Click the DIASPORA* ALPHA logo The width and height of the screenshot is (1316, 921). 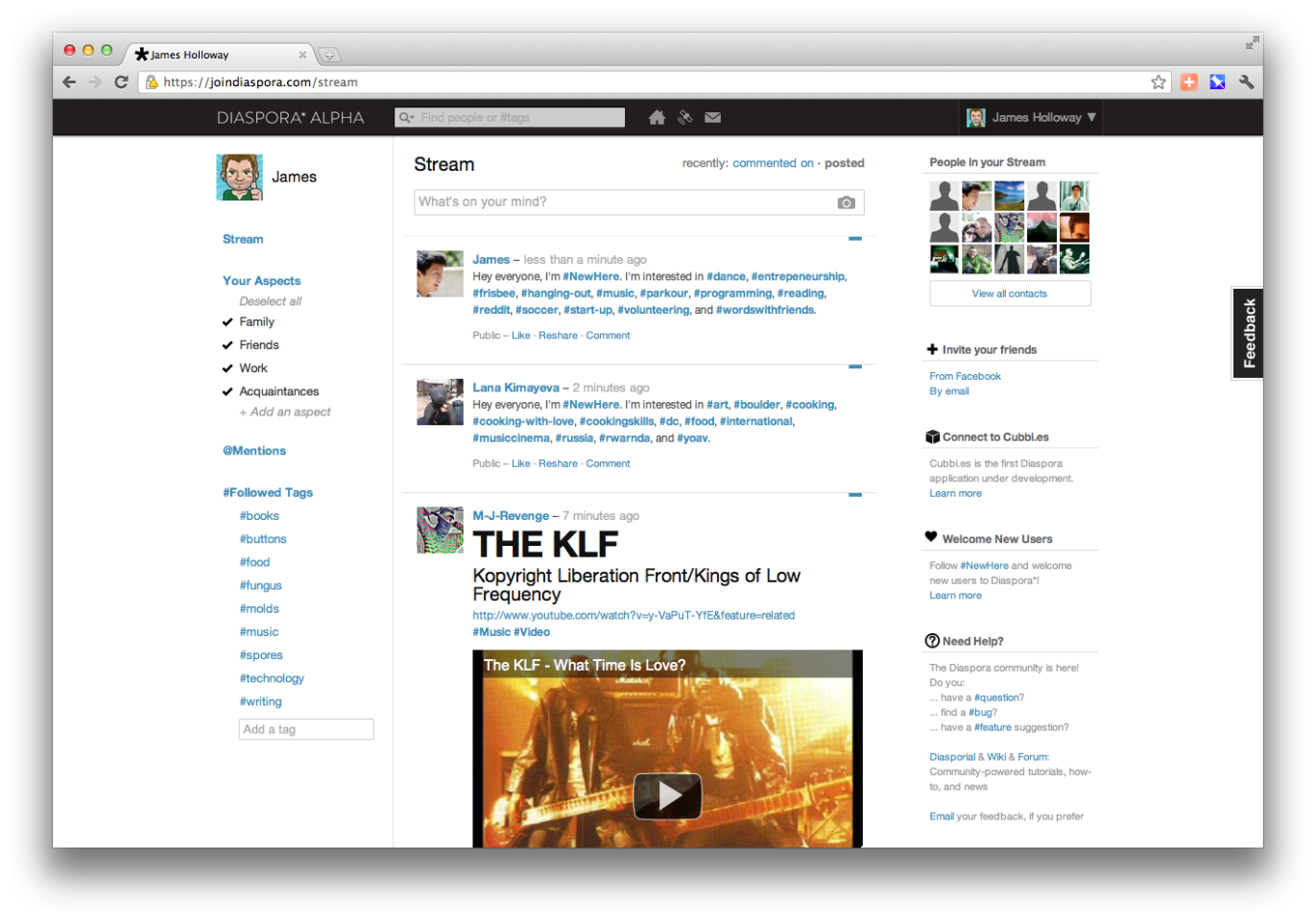pyautogui.click(x=290, y=118)
